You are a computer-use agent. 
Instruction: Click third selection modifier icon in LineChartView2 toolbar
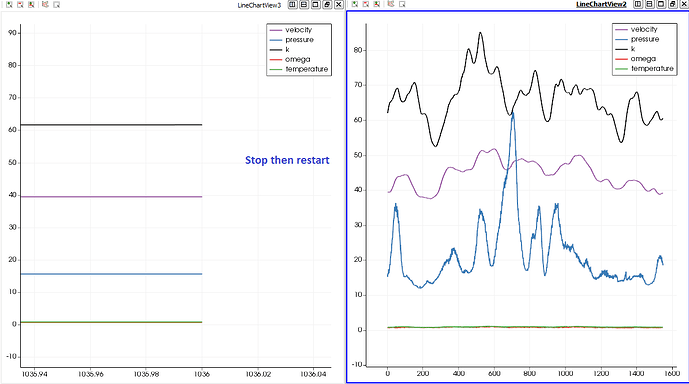pos(377,4)
